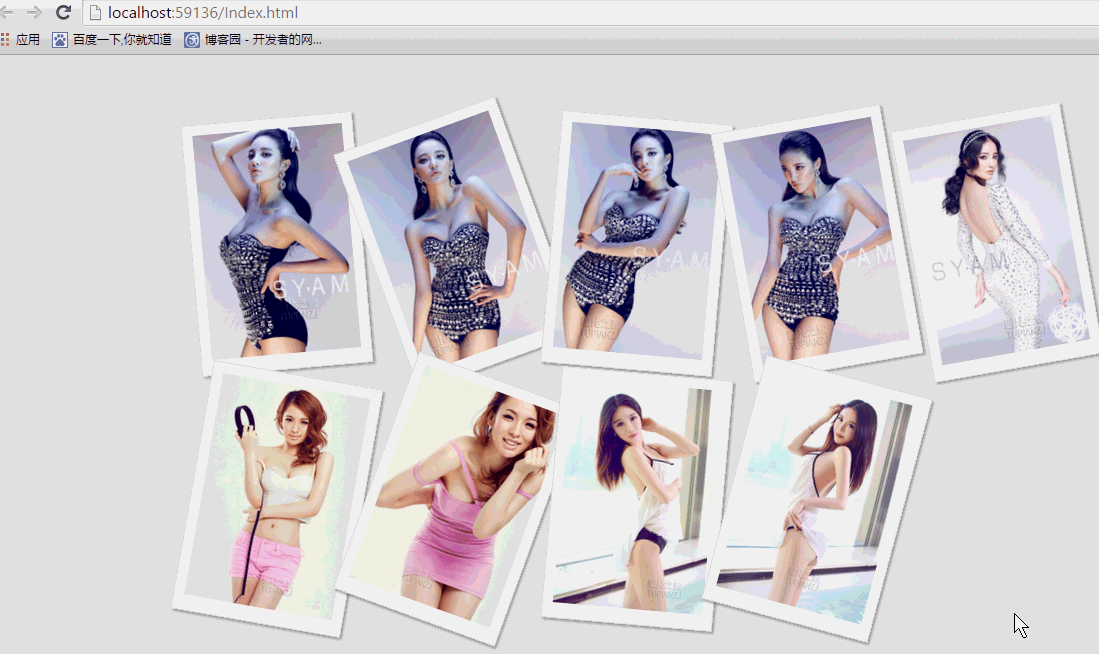The height and width of the screenshot is (654, 1099).
Task: Open the 博客园 - 开发者的网 bookmark link
Action: point(263,40)
